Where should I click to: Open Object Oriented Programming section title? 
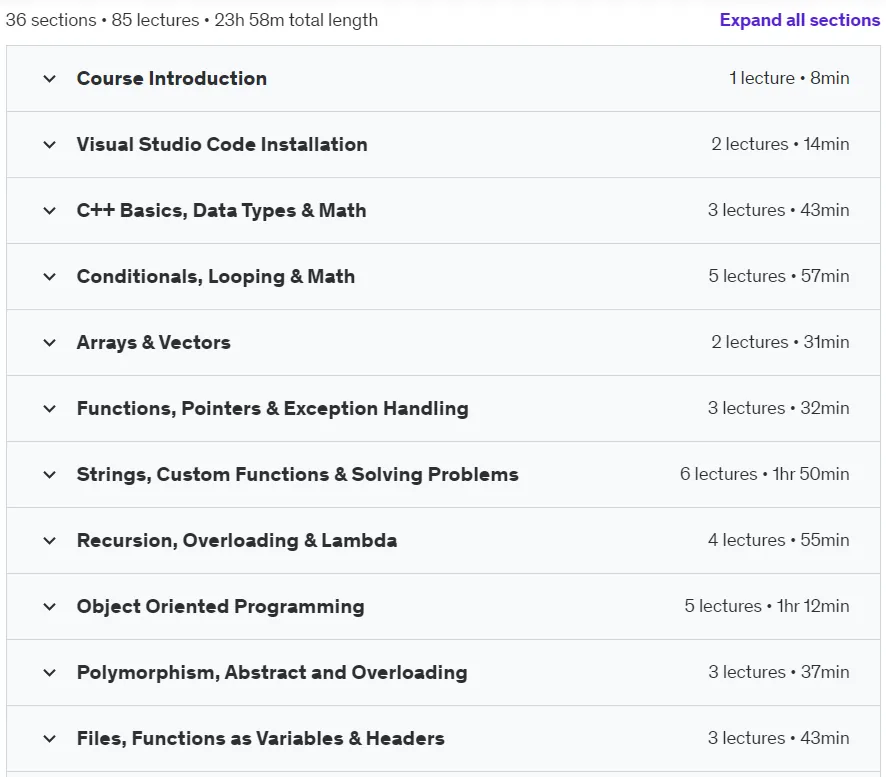click(x=220, y=607)
